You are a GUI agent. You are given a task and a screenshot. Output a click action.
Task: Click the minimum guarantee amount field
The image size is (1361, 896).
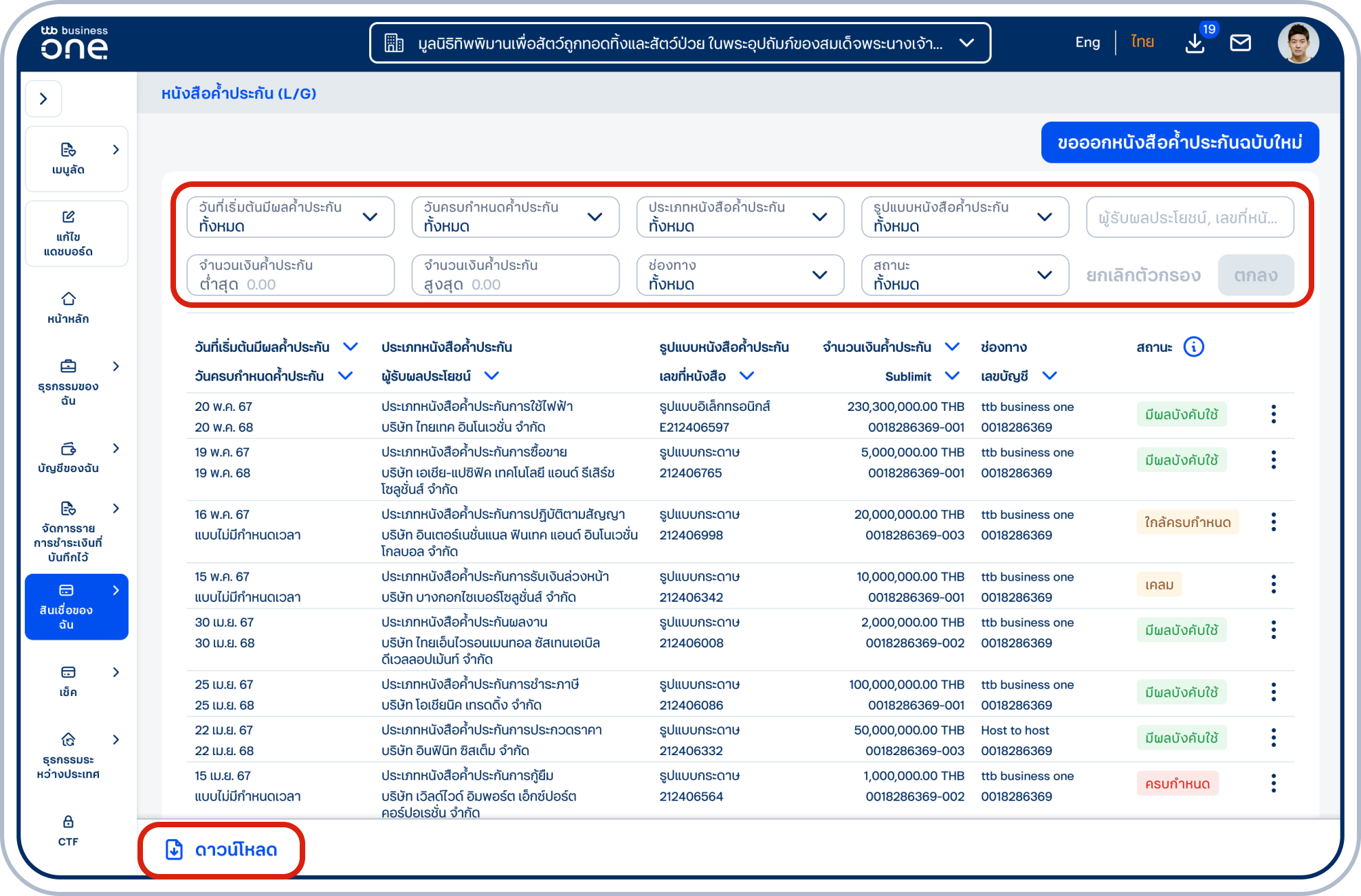click(x=291, y=275)
